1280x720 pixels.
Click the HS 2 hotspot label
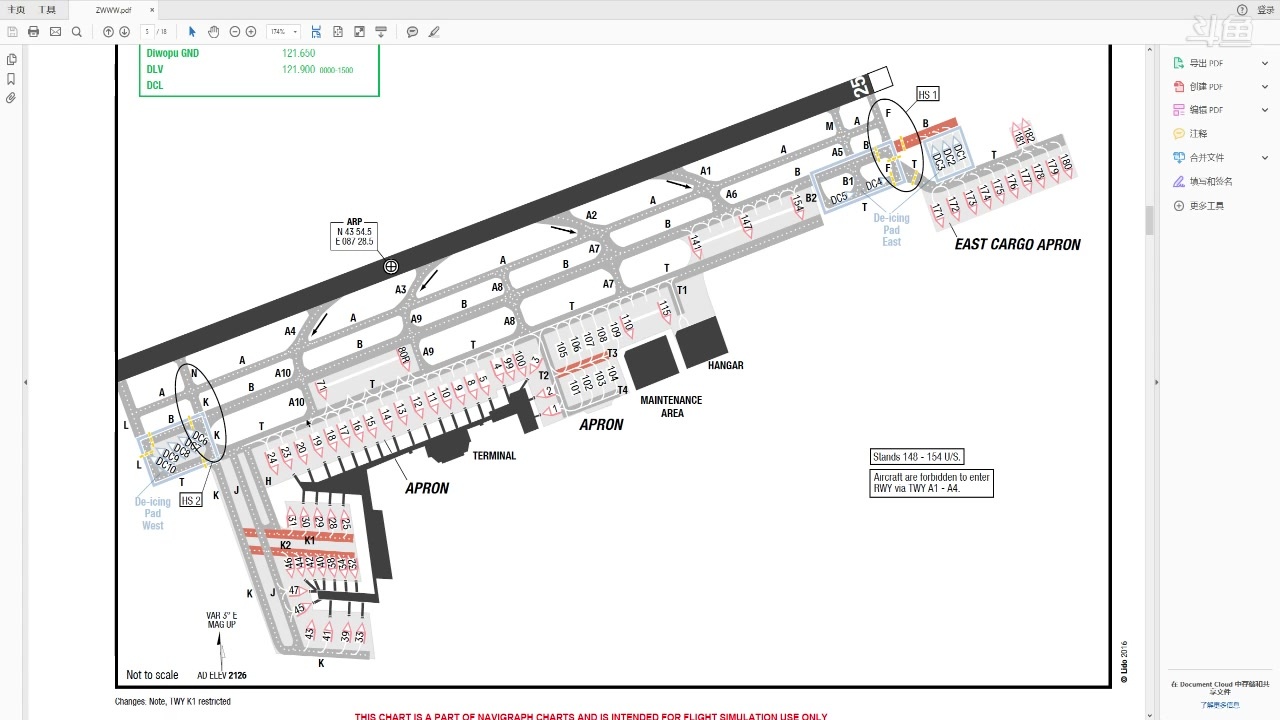click(x=191, y=500)
